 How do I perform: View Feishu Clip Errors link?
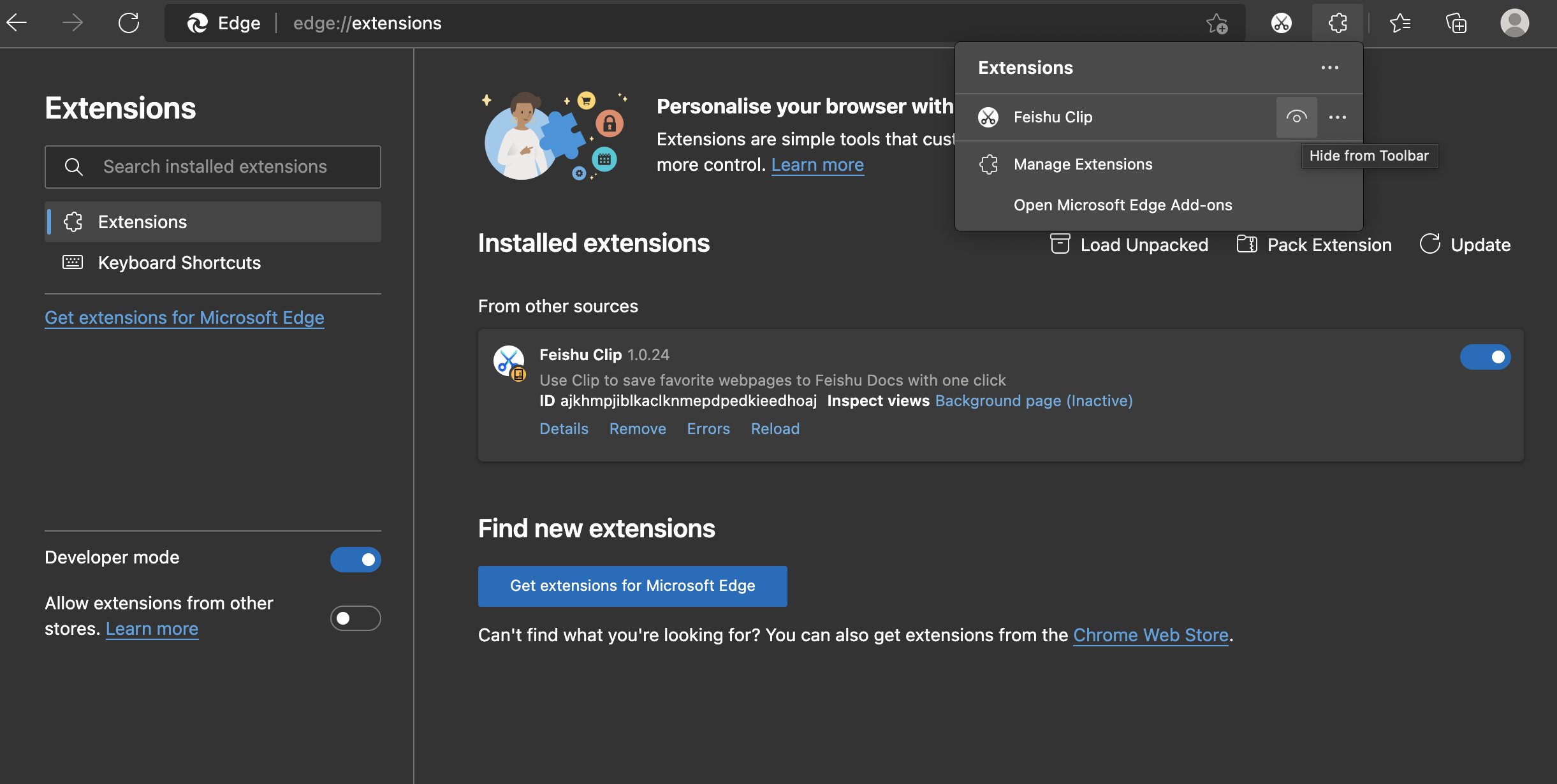(708, 429)
